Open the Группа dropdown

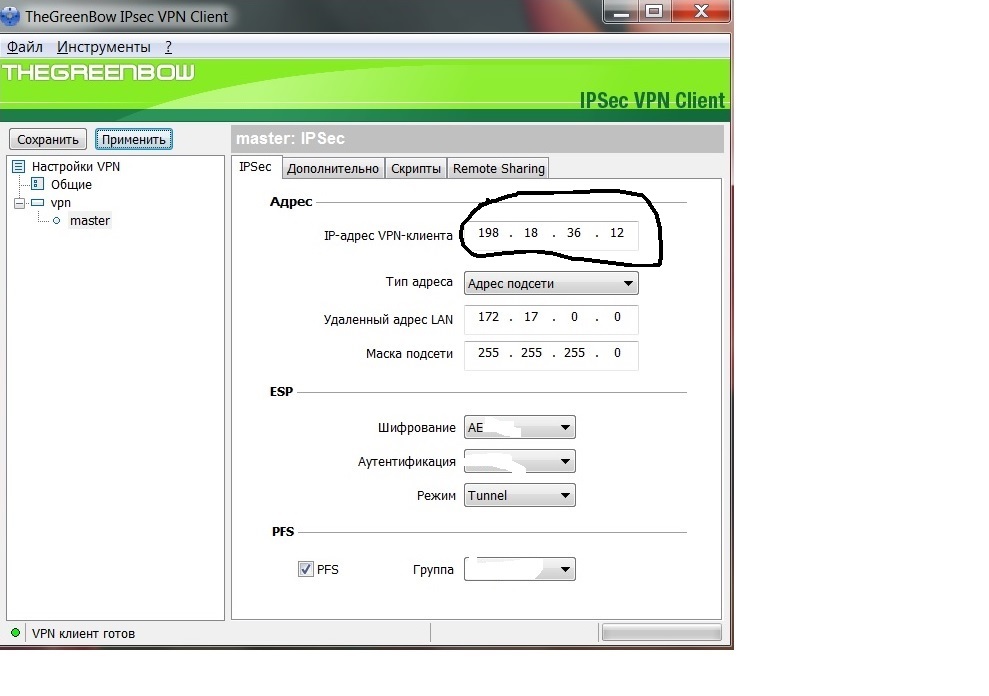point(520,569)
